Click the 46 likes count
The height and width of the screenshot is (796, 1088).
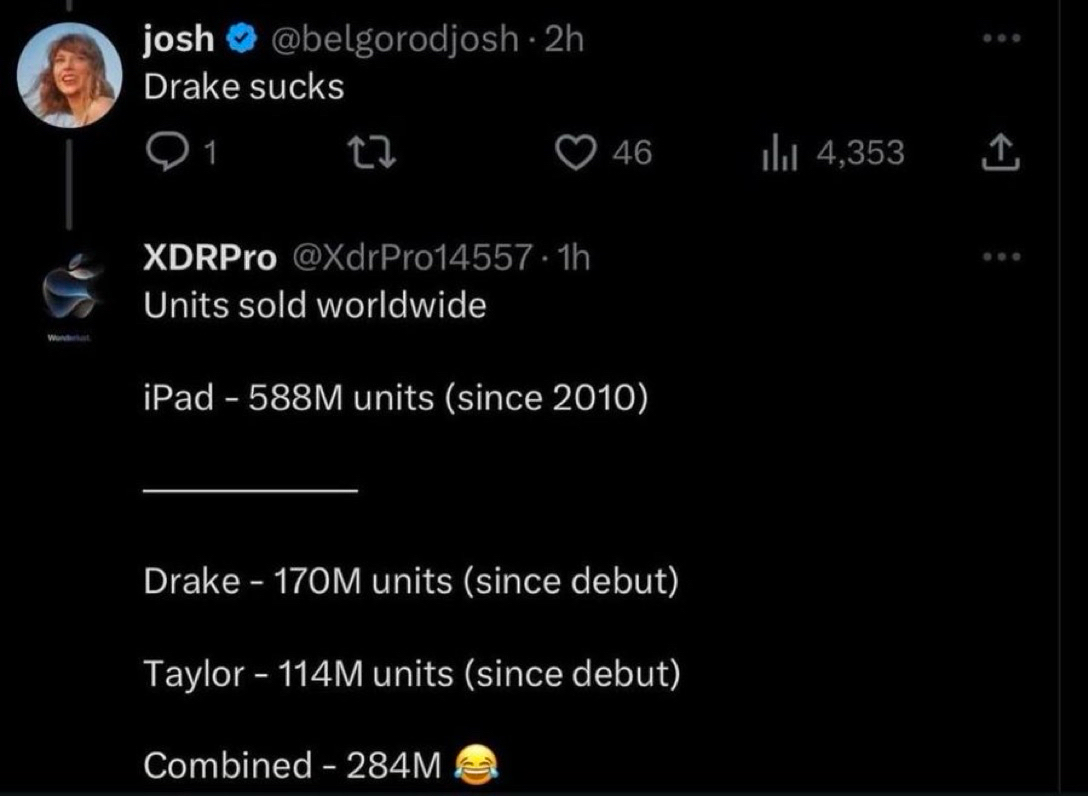pos(630,153)
